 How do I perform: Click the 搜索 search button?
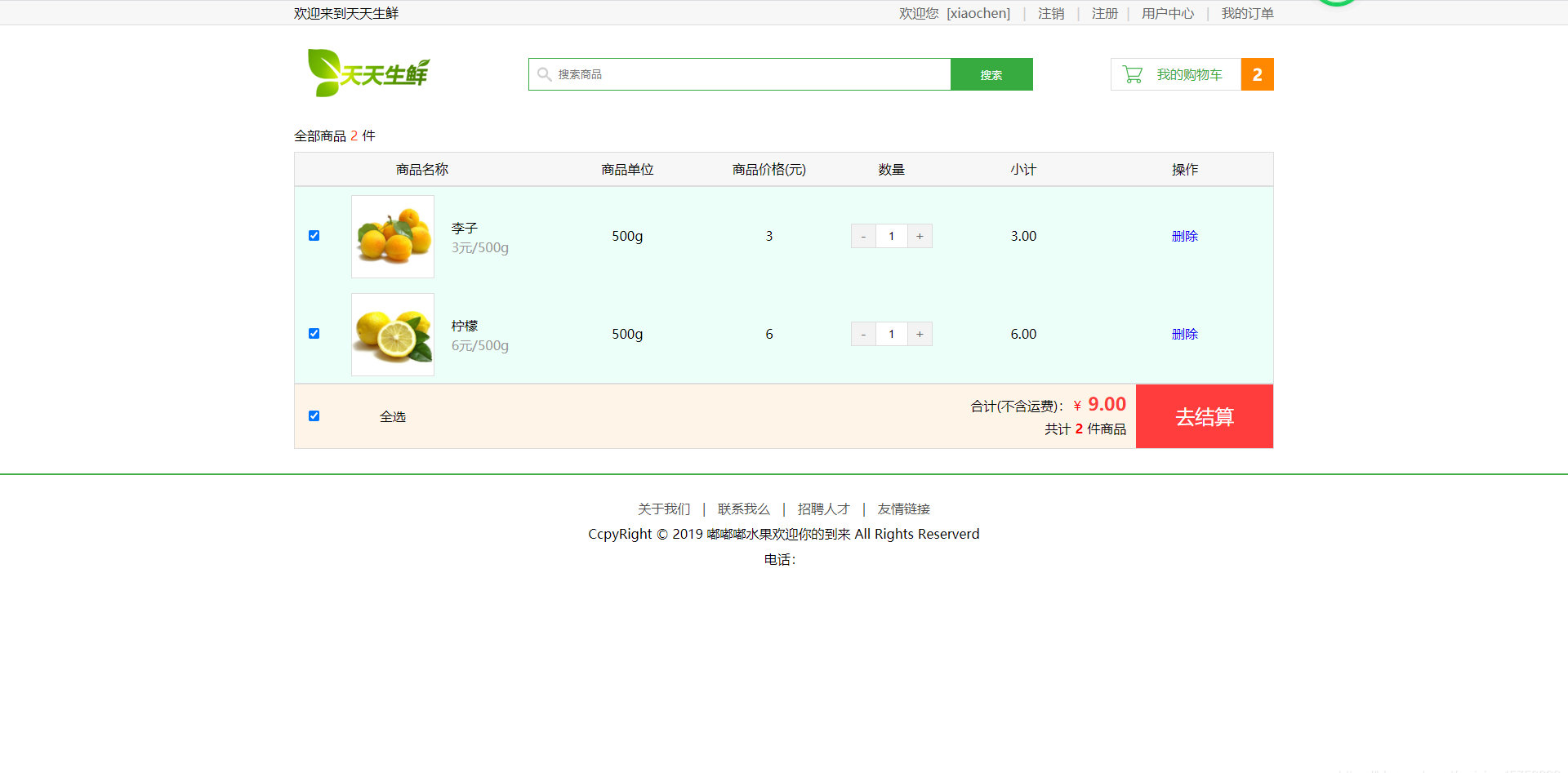(991, 74)
